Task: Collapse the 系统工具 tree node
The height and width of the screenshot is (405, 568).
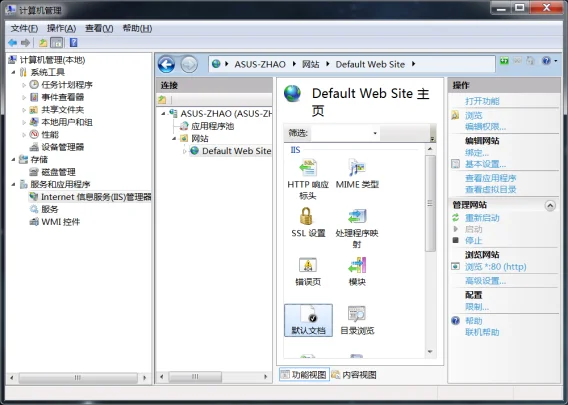Action: tap(13, 72)
